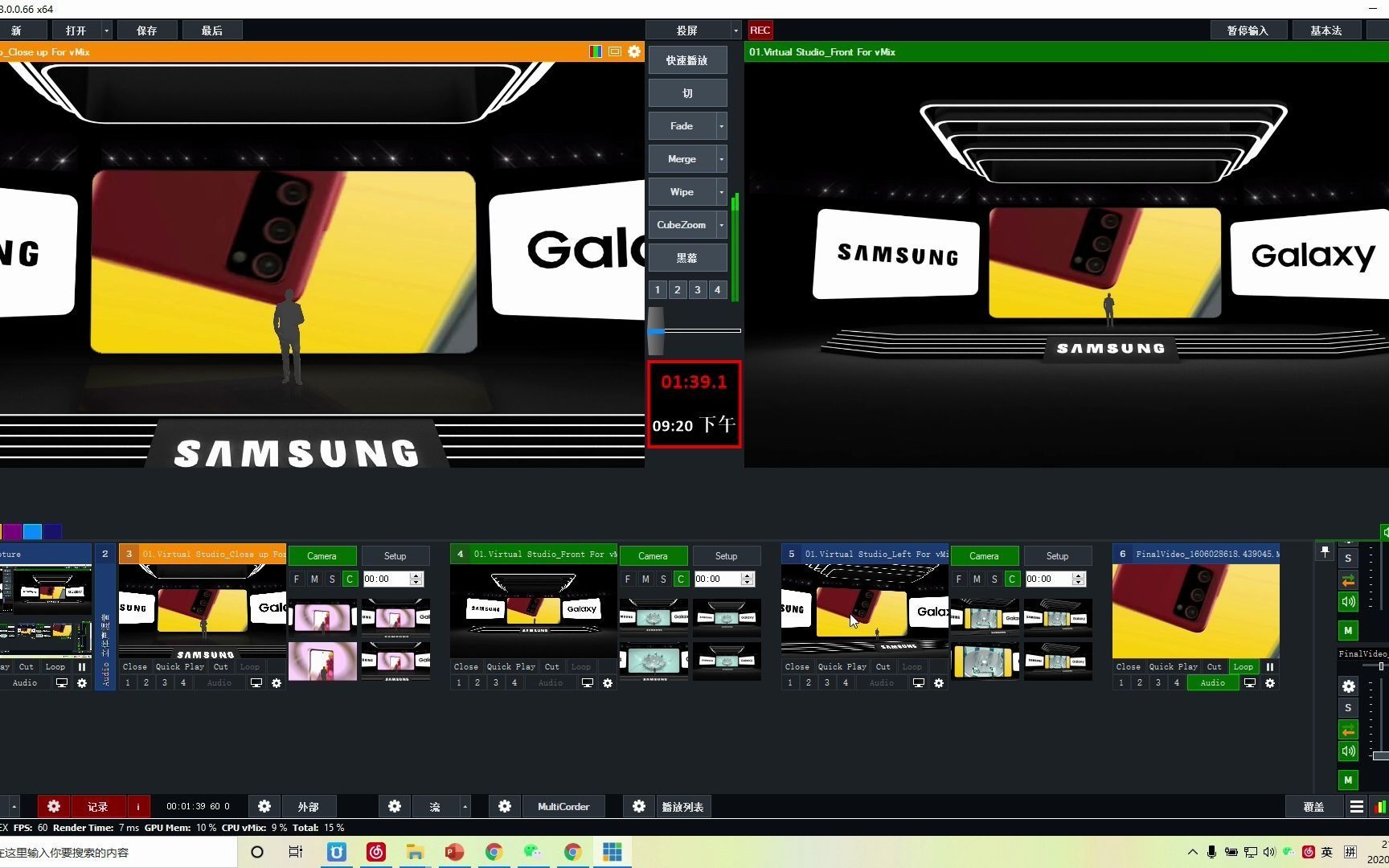Click the Task View taskbar icon

pyautogui.click(x=296, y=852)
